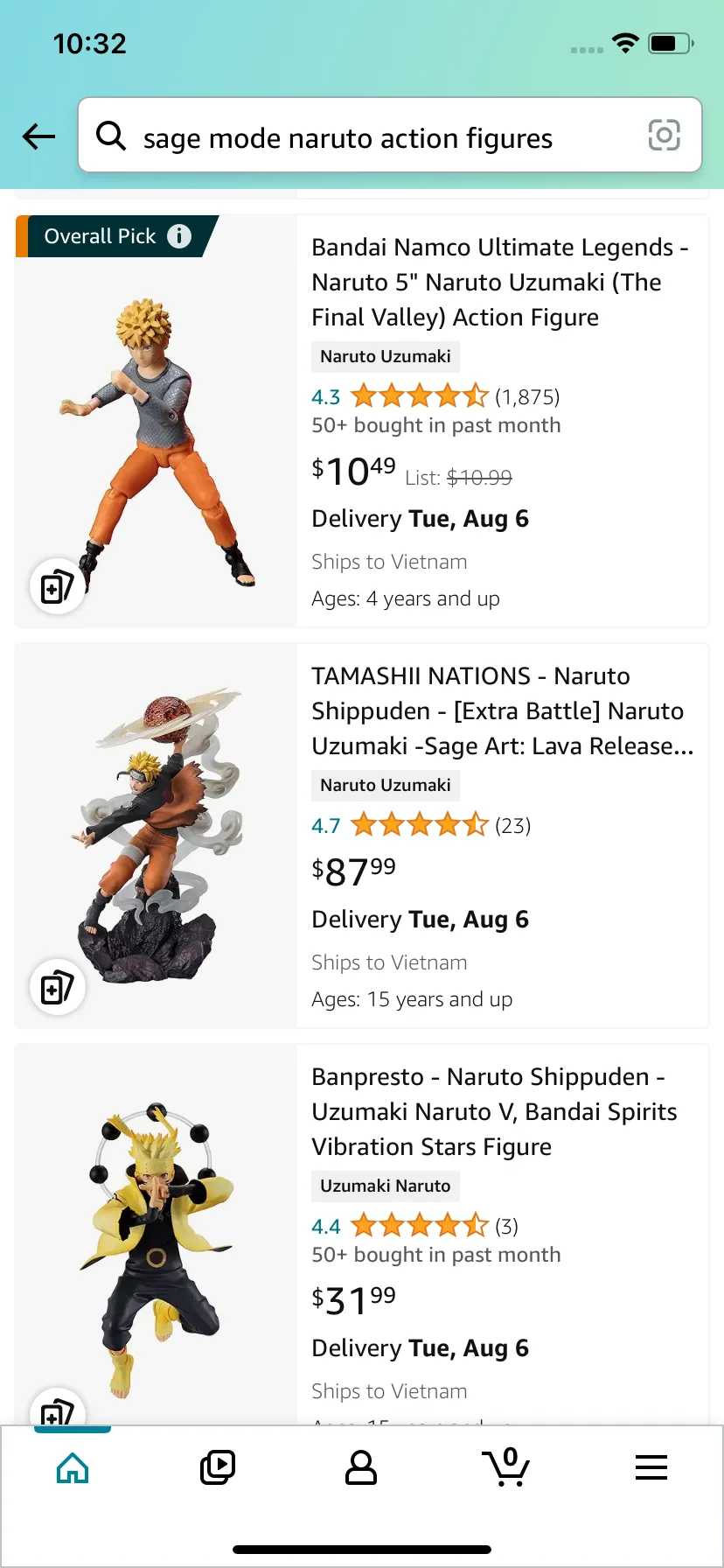Open Bandai Namco Ultimate Legends product title
Screen dimensions: 724x1568
pyautogui.click(x=499, y=282)
